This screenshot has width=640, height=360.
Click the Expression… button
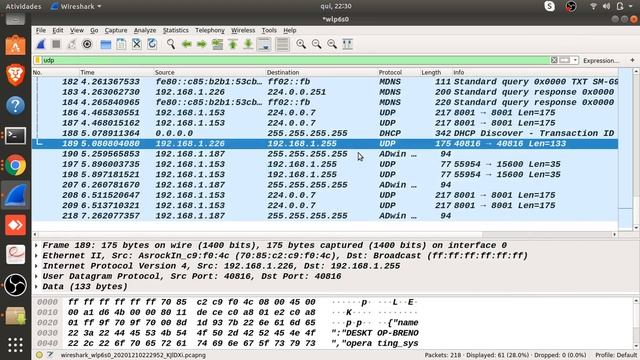(x=600, y=60)
